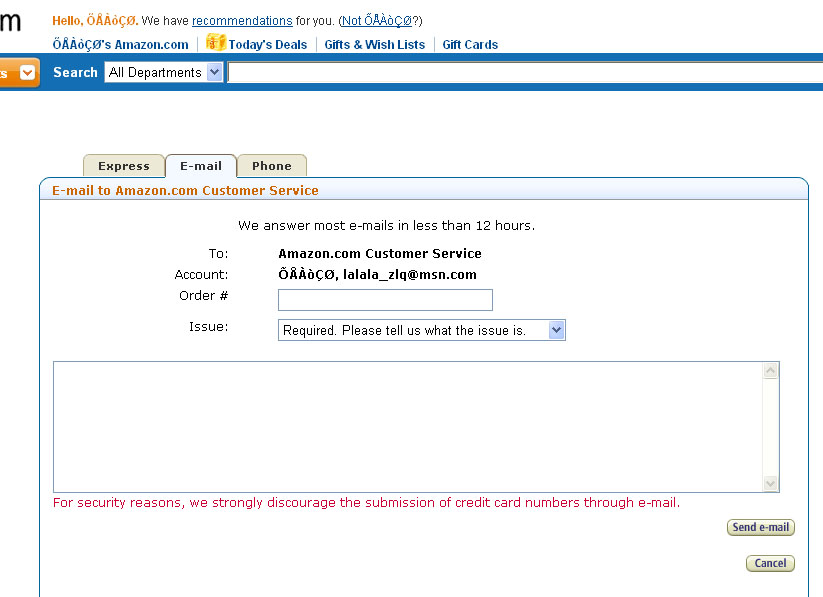
Task: Open the Gift Cards link
Action: pos(469,45)
